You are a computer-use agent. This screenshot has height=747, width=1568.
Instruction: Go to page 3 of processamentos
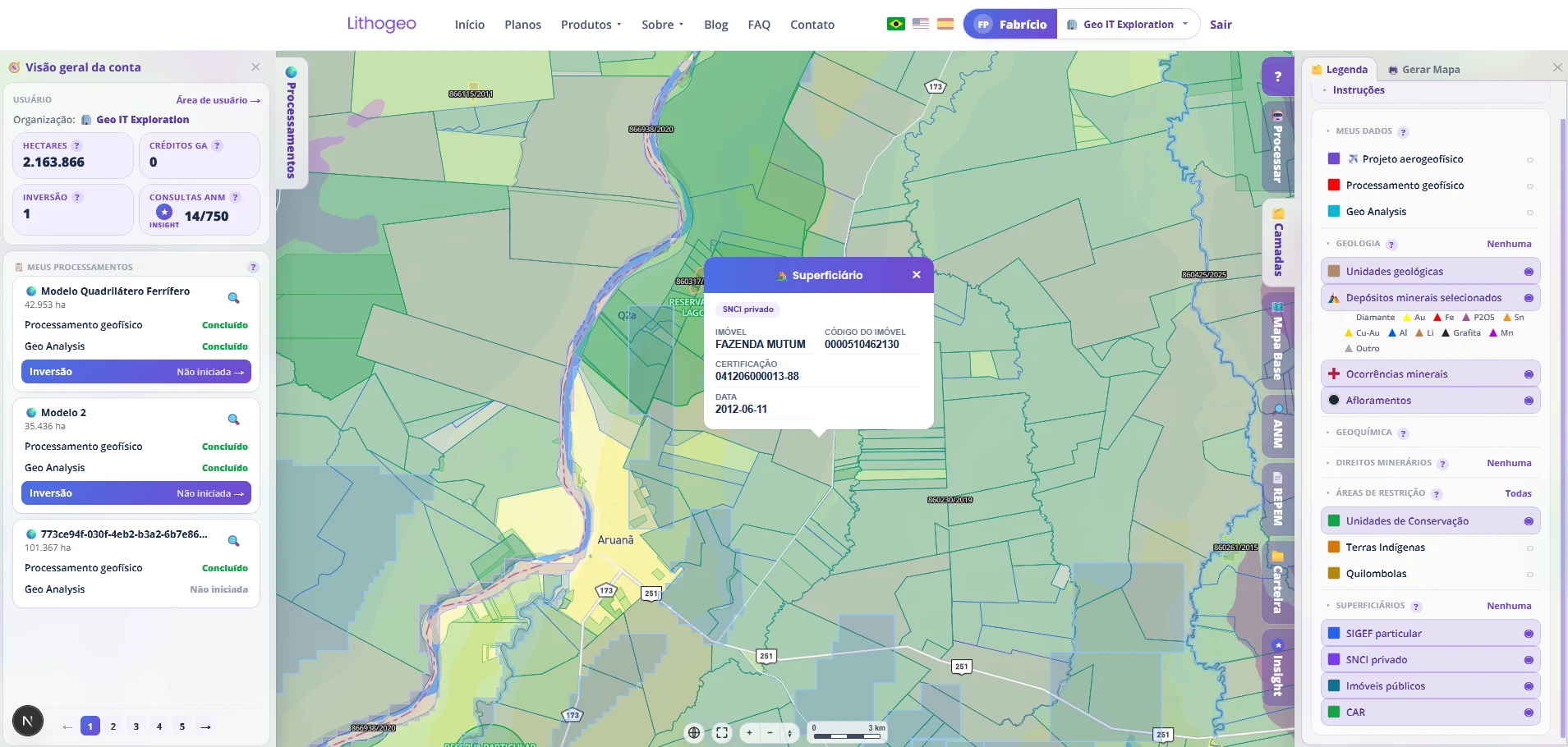click(136, 726)
